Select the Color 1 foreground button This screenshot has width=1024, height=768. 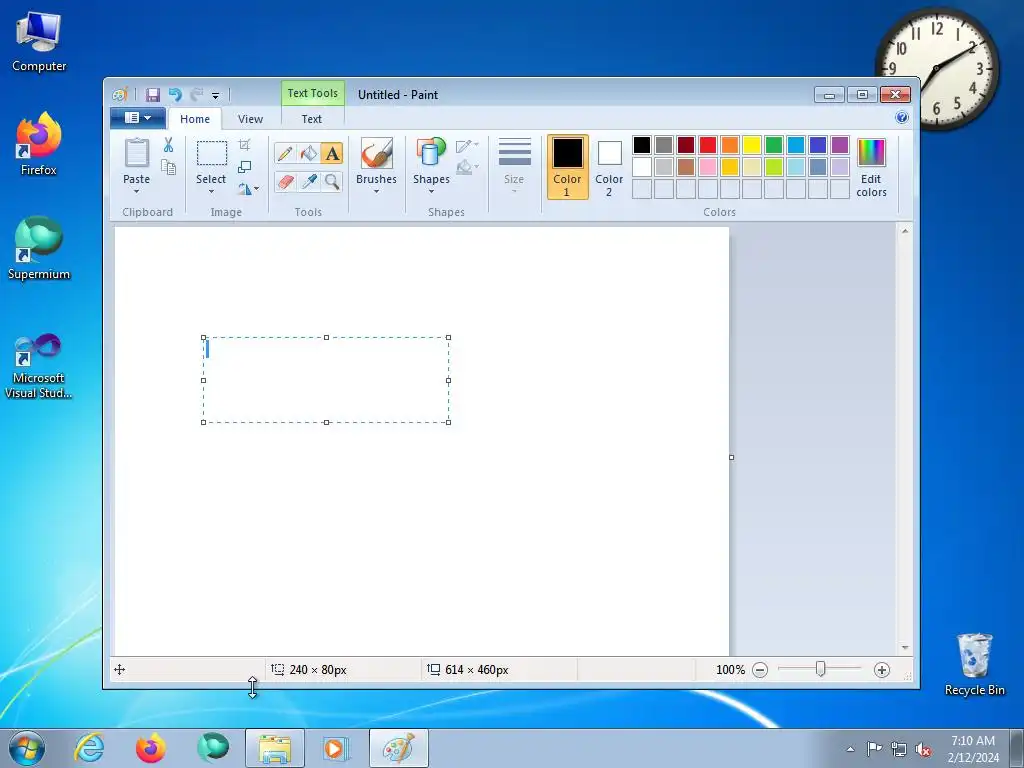(x=568, y=167)
